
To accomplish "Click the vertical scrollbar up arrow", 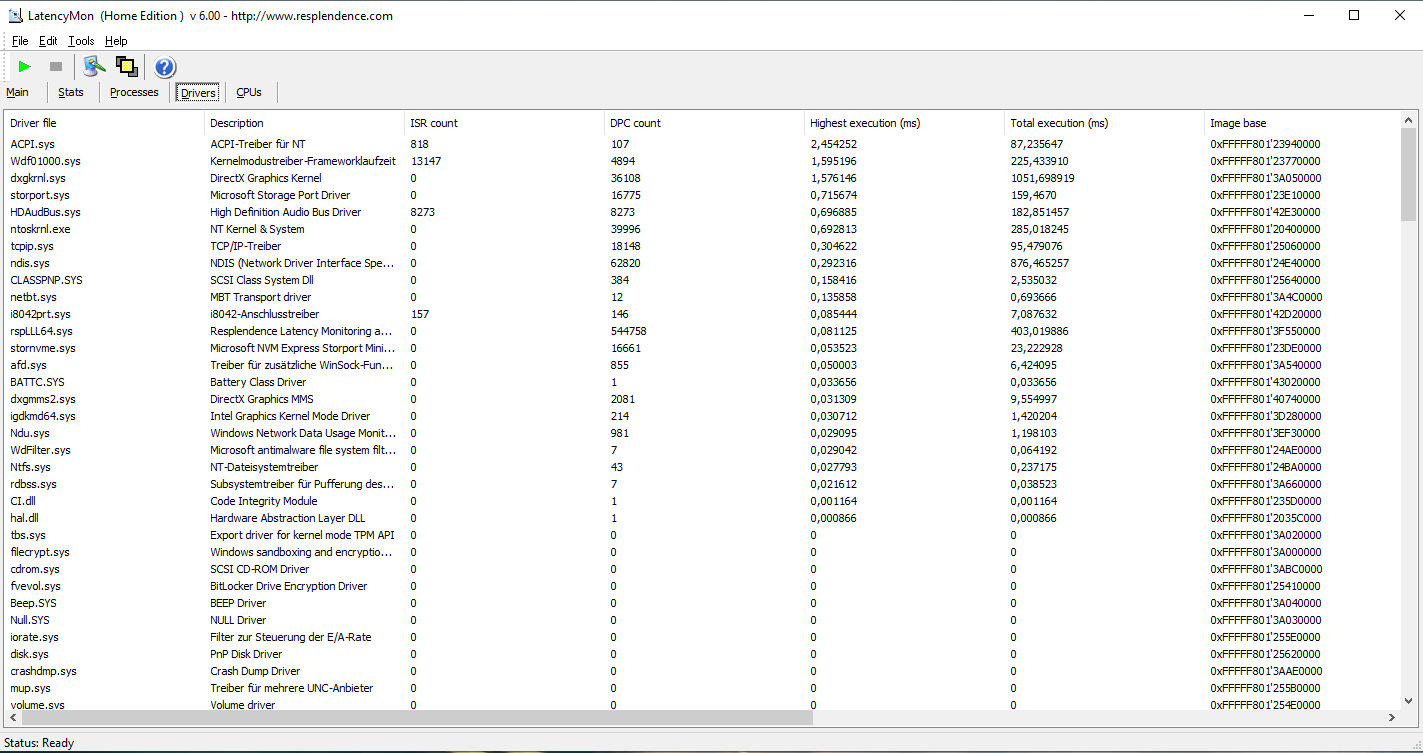I will point(1408,120).
